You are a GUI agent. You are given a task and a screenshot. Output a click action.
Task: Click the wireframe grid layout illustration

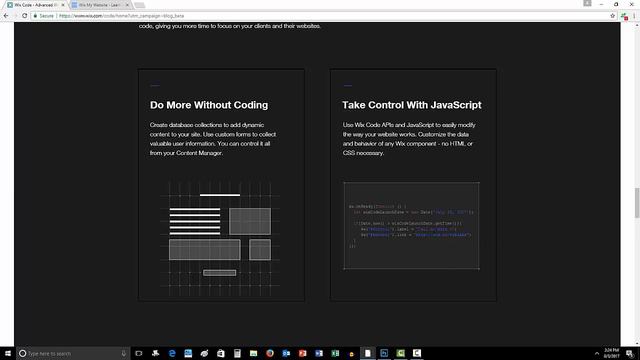[220, 238]
